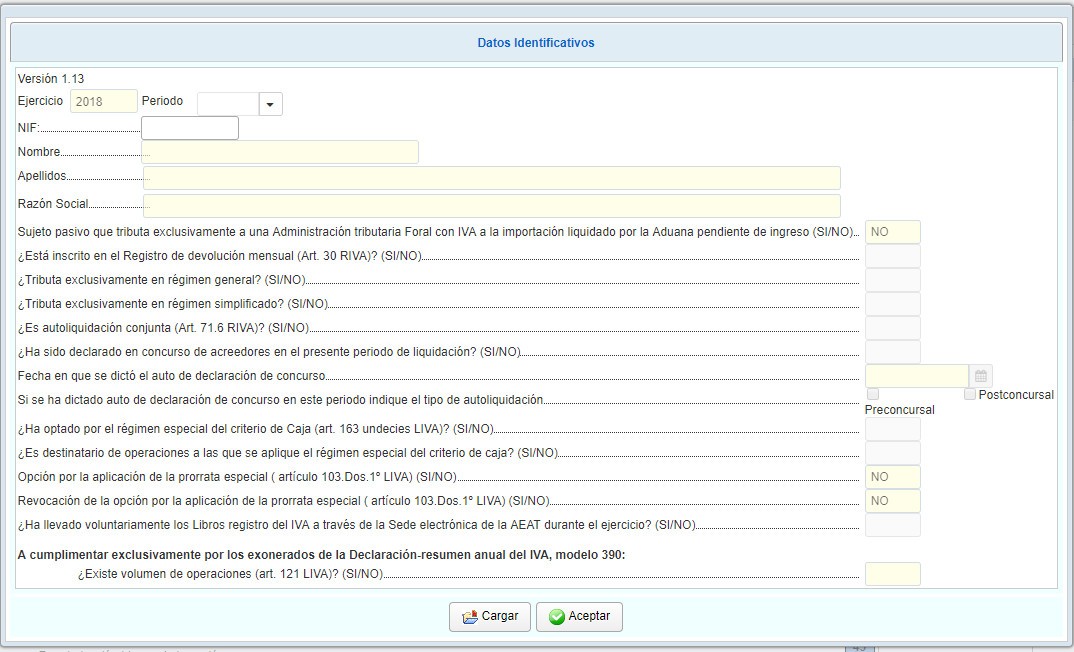Image resolution: width=1074 pixels, height=652 pixels.
Task: Click into the NIF input field
Action: (190, 128)
